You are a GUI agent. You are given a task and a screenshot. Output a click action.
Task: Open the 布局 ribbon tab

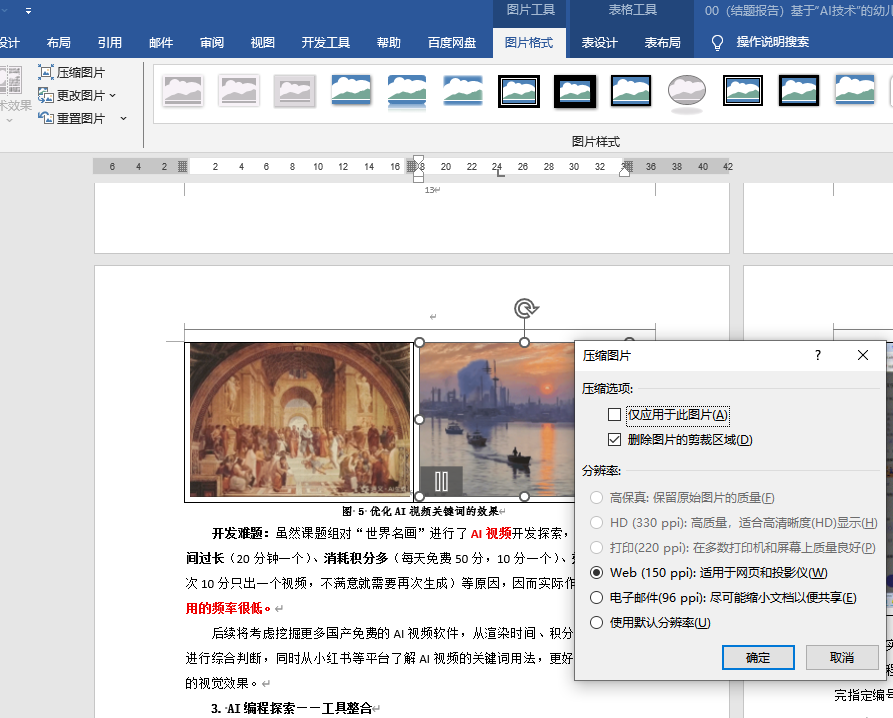click(x=59, y=43)
